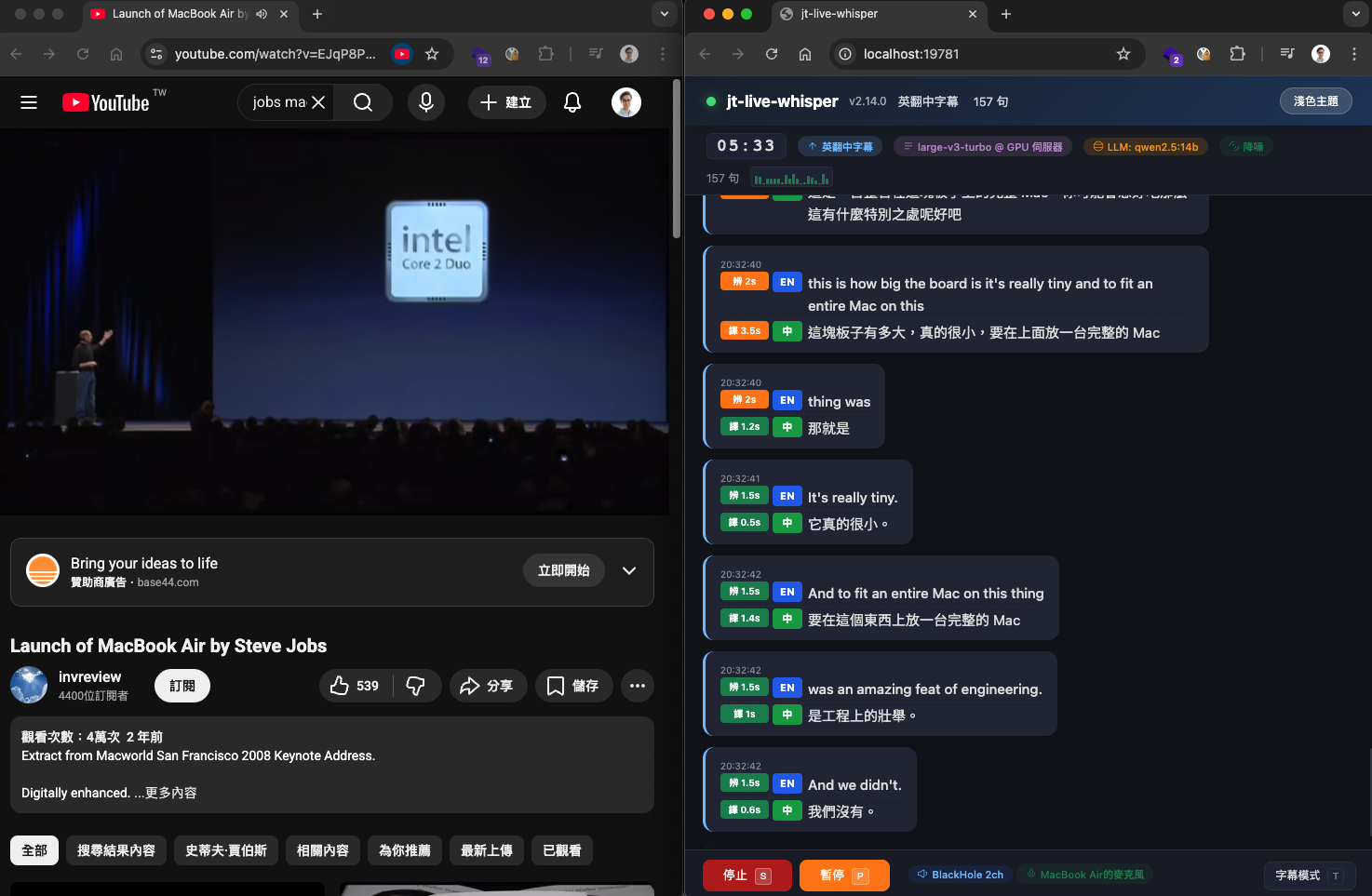Viewport: 1372px width, 896px height.
Task: Select the 為你推薦 filter chip
Action: click(405, 850)
